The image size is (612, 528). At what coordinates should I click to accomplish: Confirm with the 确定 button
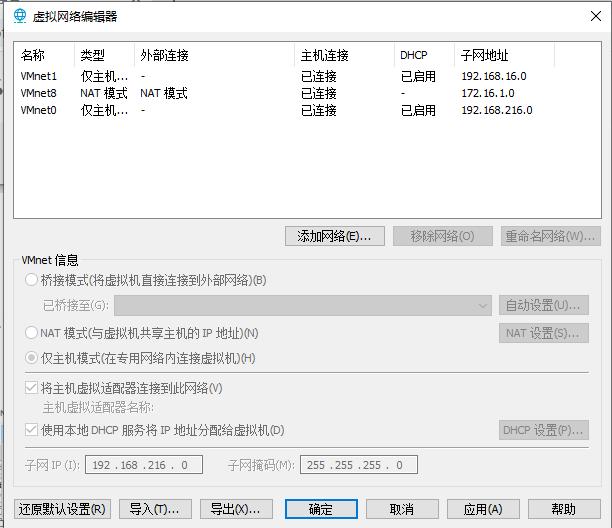pyautogui.click(x=321, y=509)
